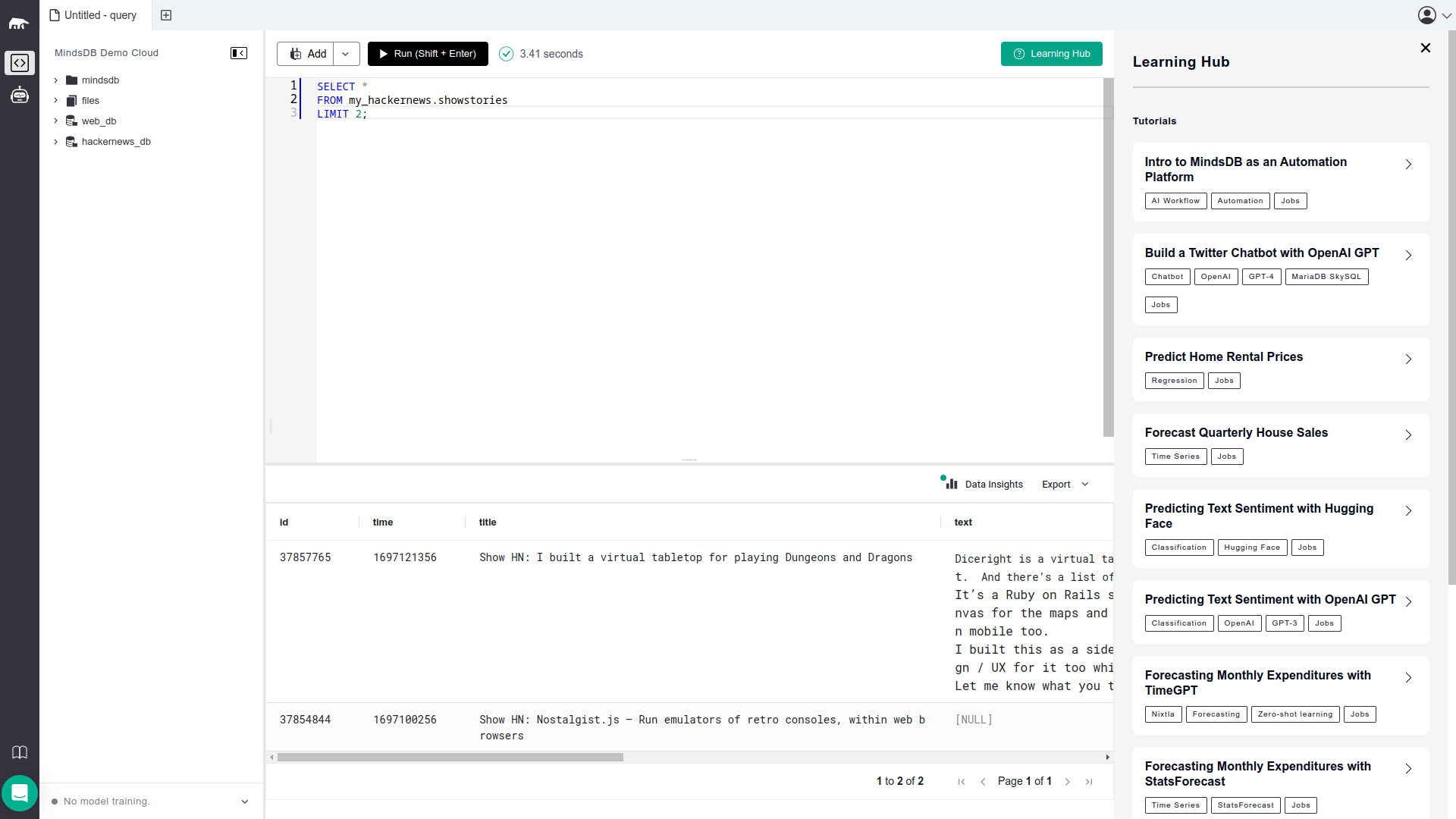Expand the hackernews_db tree node
The height and width of the screenshot is (819, 1456).
[55, 142]
